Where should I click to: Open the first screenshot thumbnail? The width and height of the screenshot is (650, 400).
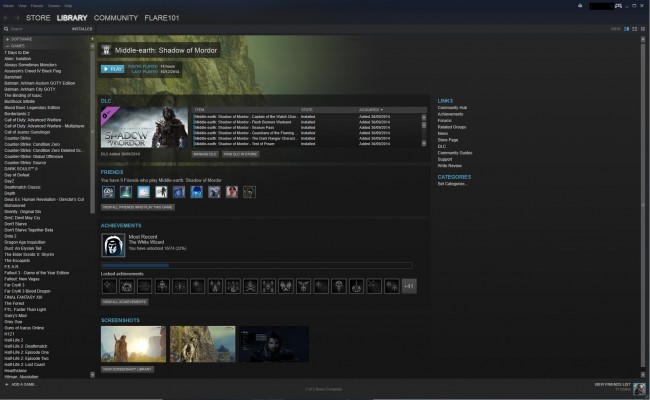pyautogui.click(x=133, y=344)
